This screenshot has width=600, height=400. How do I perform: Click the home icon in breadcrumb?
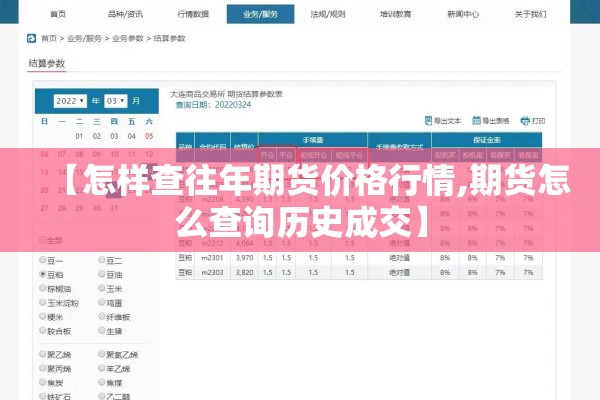point(31,38)
